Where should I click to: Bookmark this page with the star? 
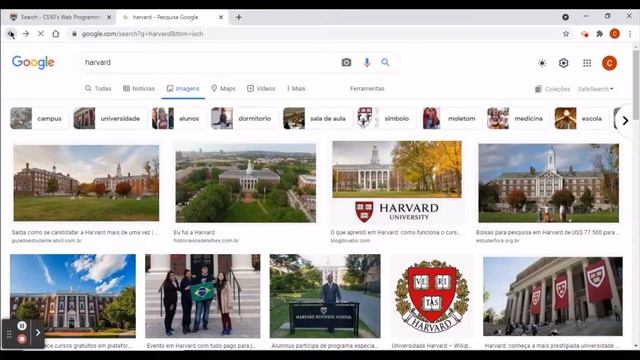pos(566,34)
